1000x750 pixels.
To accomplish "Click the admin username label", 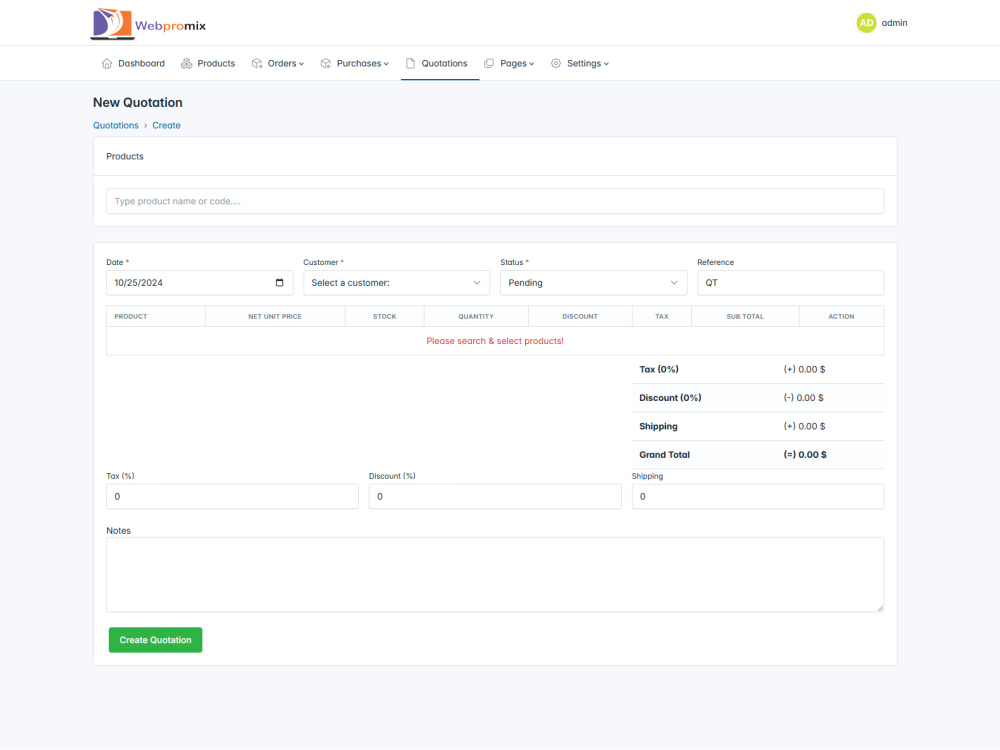I will pyautogui.click(x=894, y=23).
